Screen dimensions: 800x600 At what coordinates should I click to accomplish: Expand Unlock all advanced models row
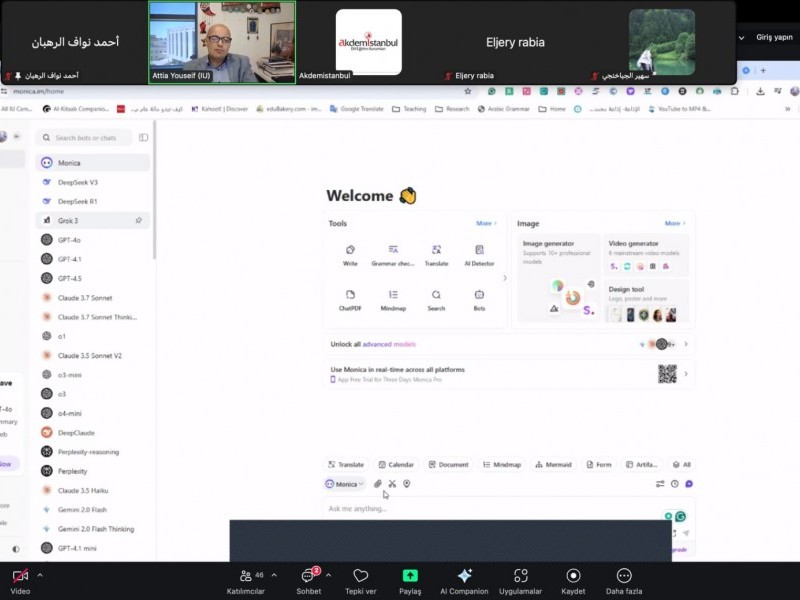pyautogui.click(x=510, y=344)
